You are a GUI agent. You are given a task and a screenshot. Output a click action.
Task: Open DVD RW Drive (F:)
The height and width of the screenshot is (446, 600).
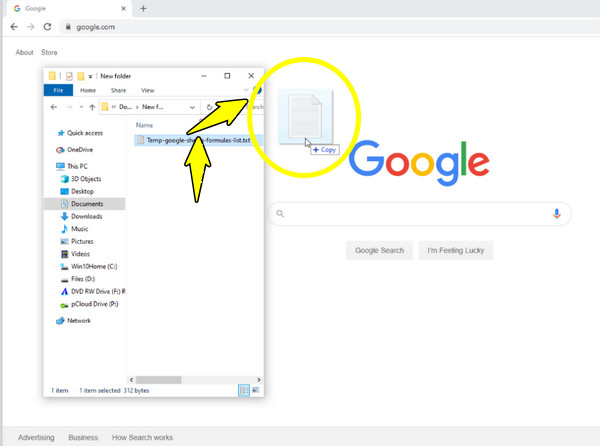pyautogui.click(x=98, y=291)
